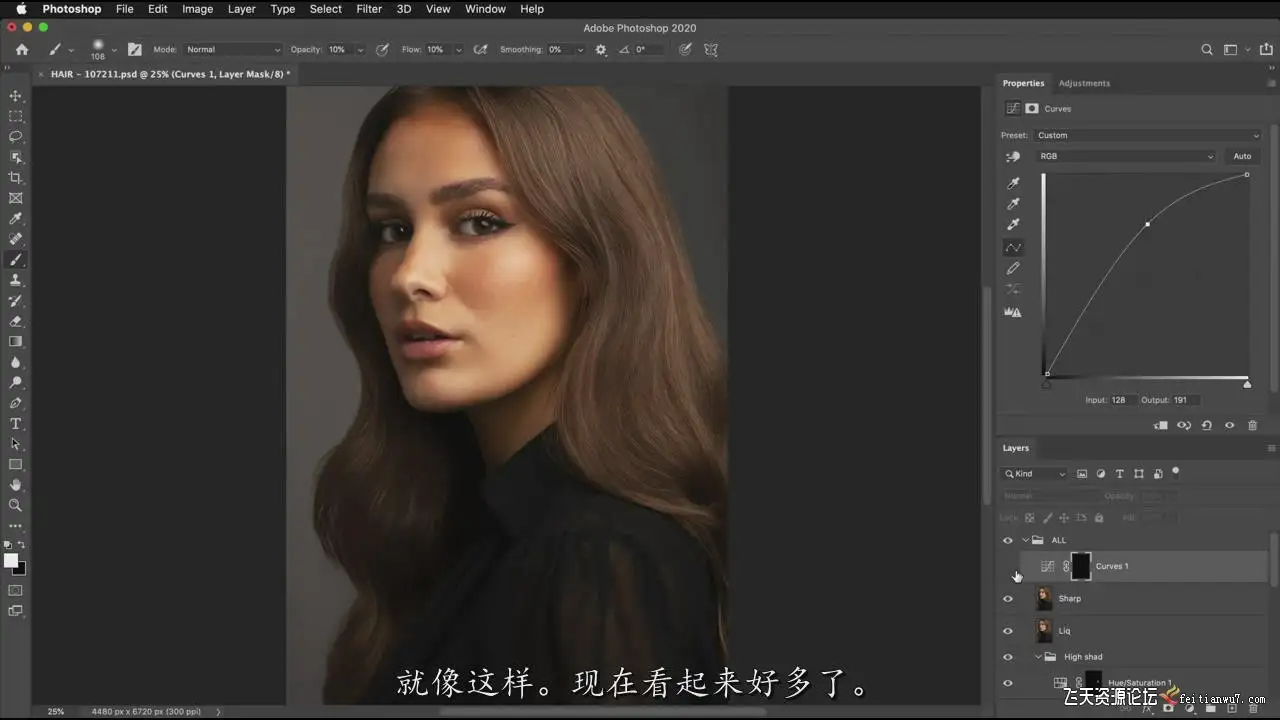Delete the Curves adjustment via trash icon
The width and height of the screenshot is (1280, 720).
[1252, 425]
